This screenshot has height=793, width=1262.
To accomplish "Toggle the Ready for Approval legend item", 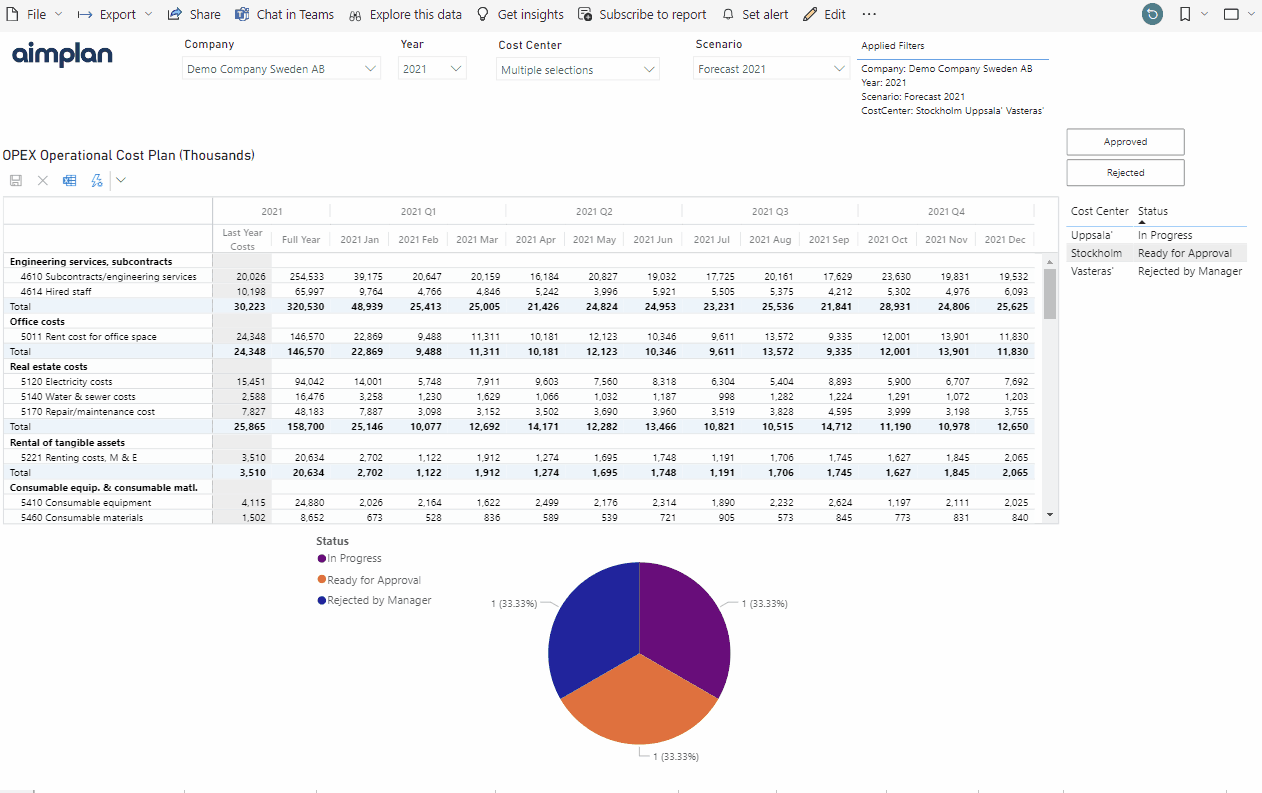I will tap(369, 580).
